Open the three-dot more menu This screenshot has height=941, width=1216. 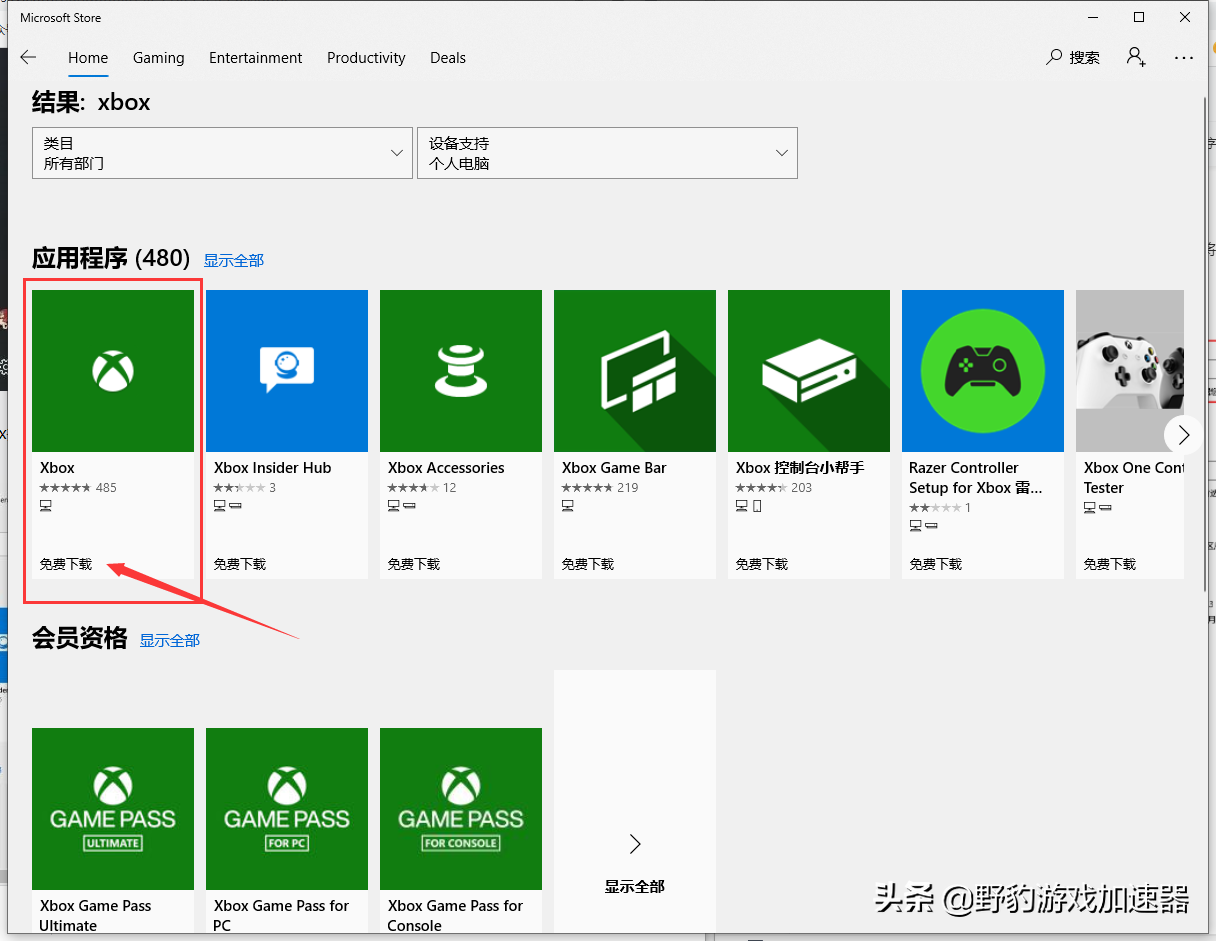pyautogui.click(x=1184, y=58)
